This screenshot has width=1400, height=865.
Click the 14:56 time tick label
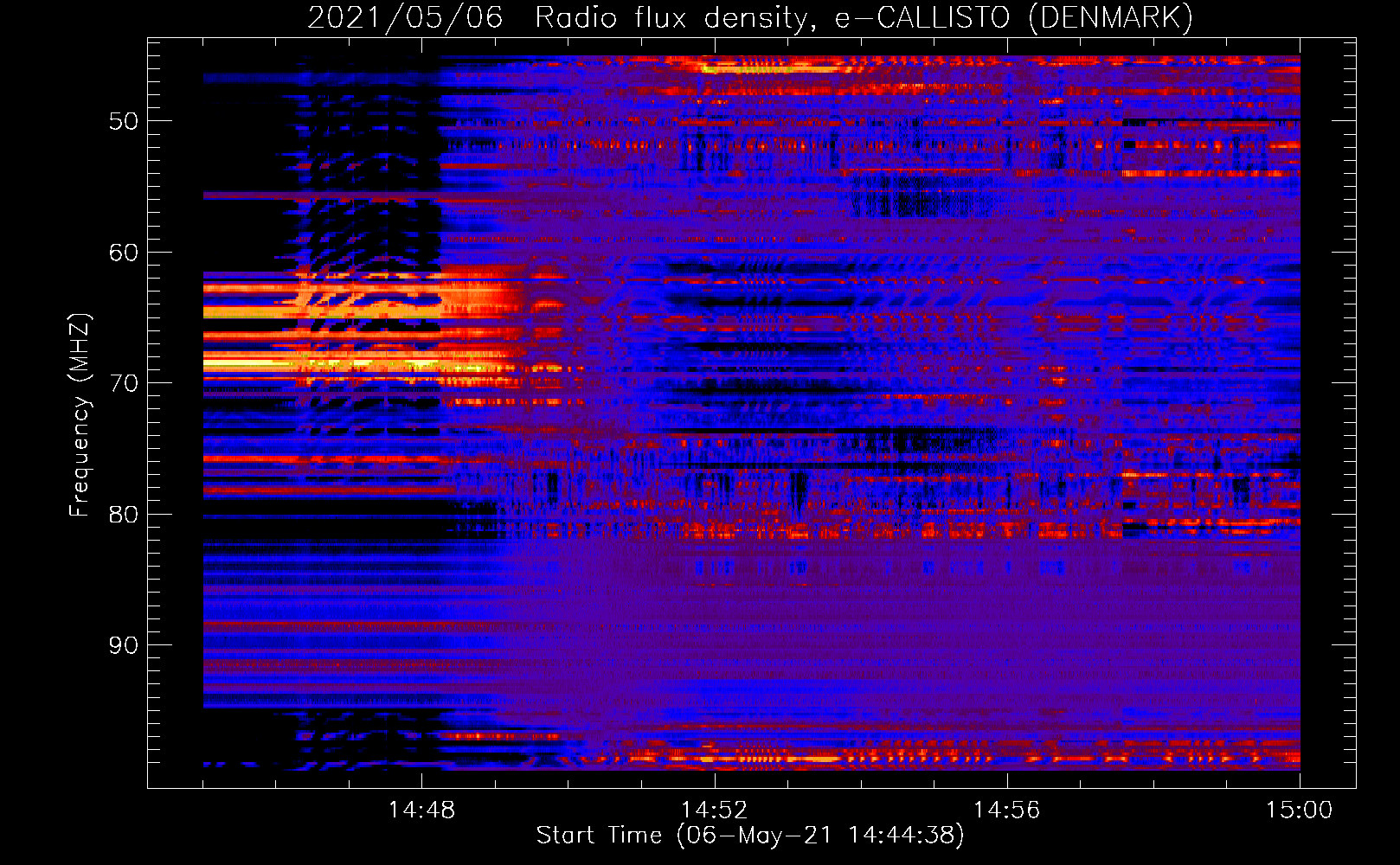pyautogui.click(x=1006, y=811)
